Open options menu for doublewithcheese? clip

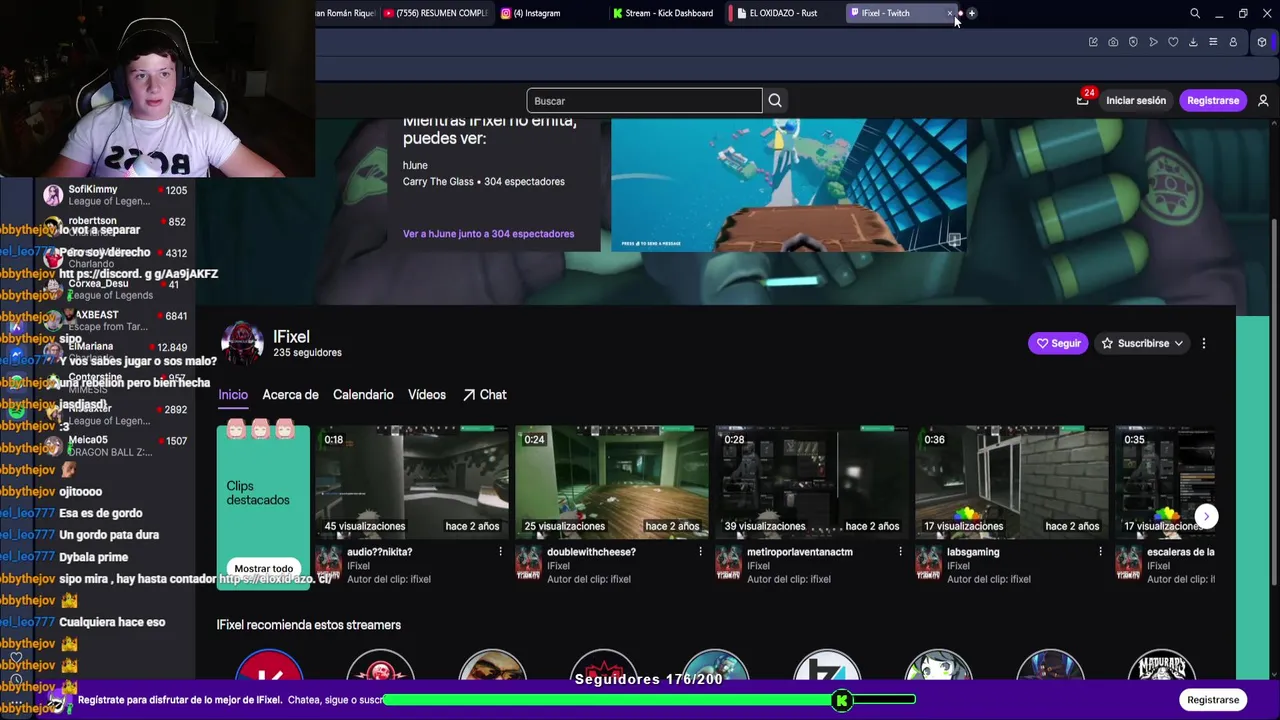click(x=700, y=552)
